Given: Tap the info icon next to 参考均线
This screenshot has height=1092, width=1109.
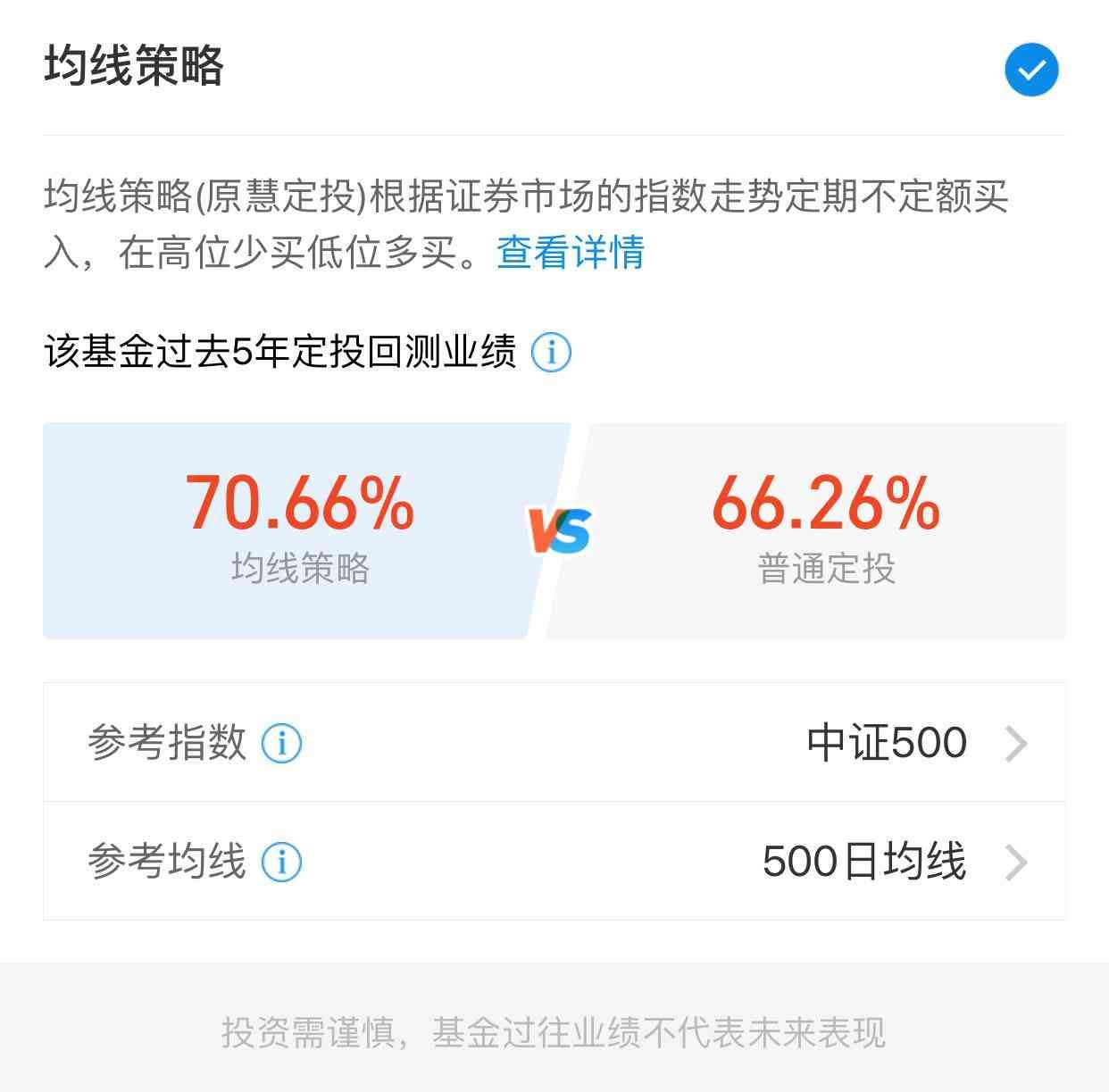Looking at the screenshot, I should [x=282, y=862].
